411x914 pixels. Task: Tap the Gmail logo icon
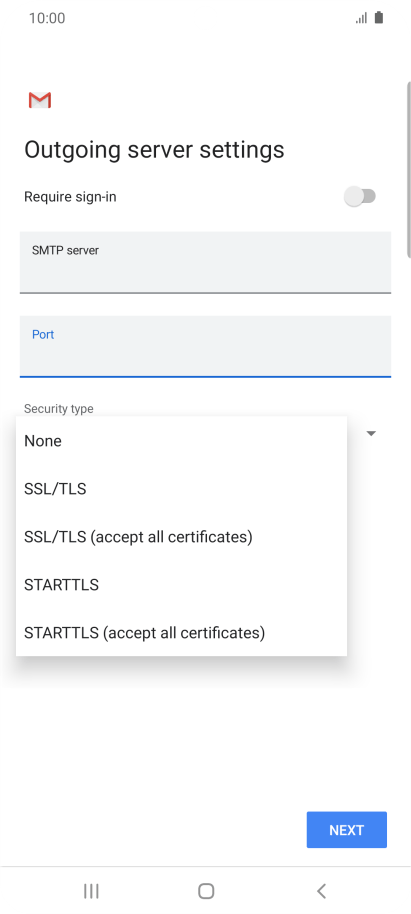(x=40, y=100)
